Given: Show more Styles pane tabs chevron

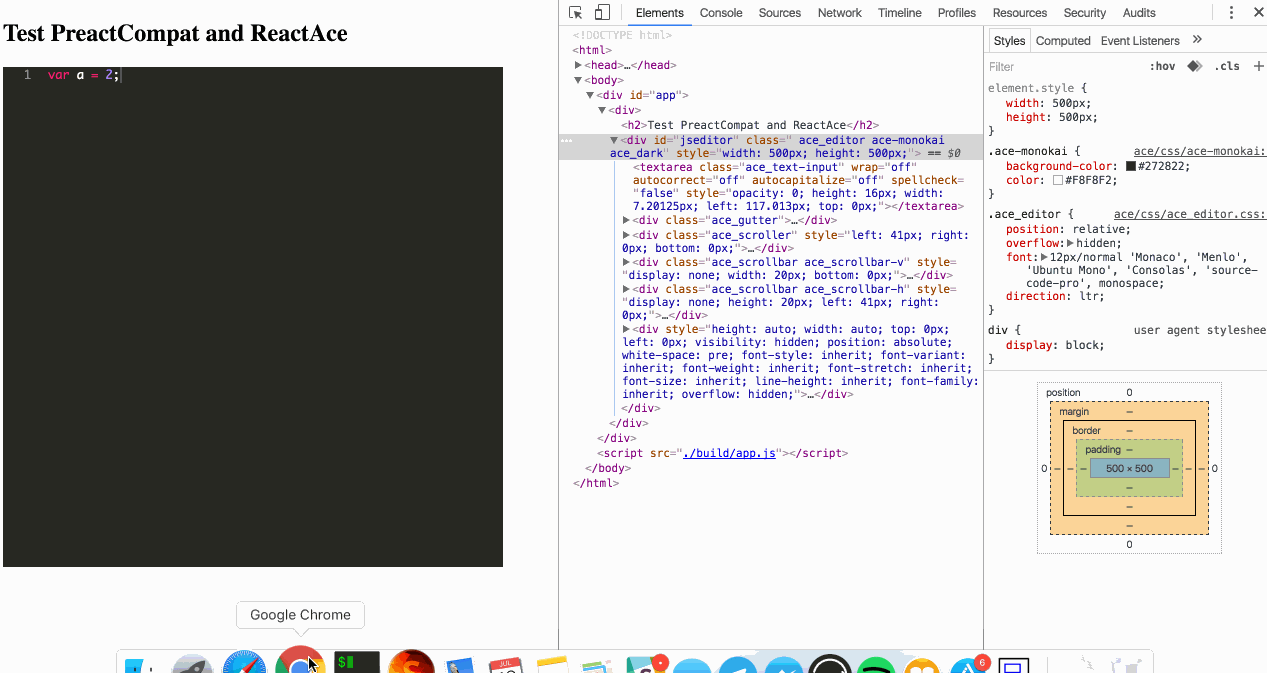Looking at the screenshot, I should (x=1197, y=40).
